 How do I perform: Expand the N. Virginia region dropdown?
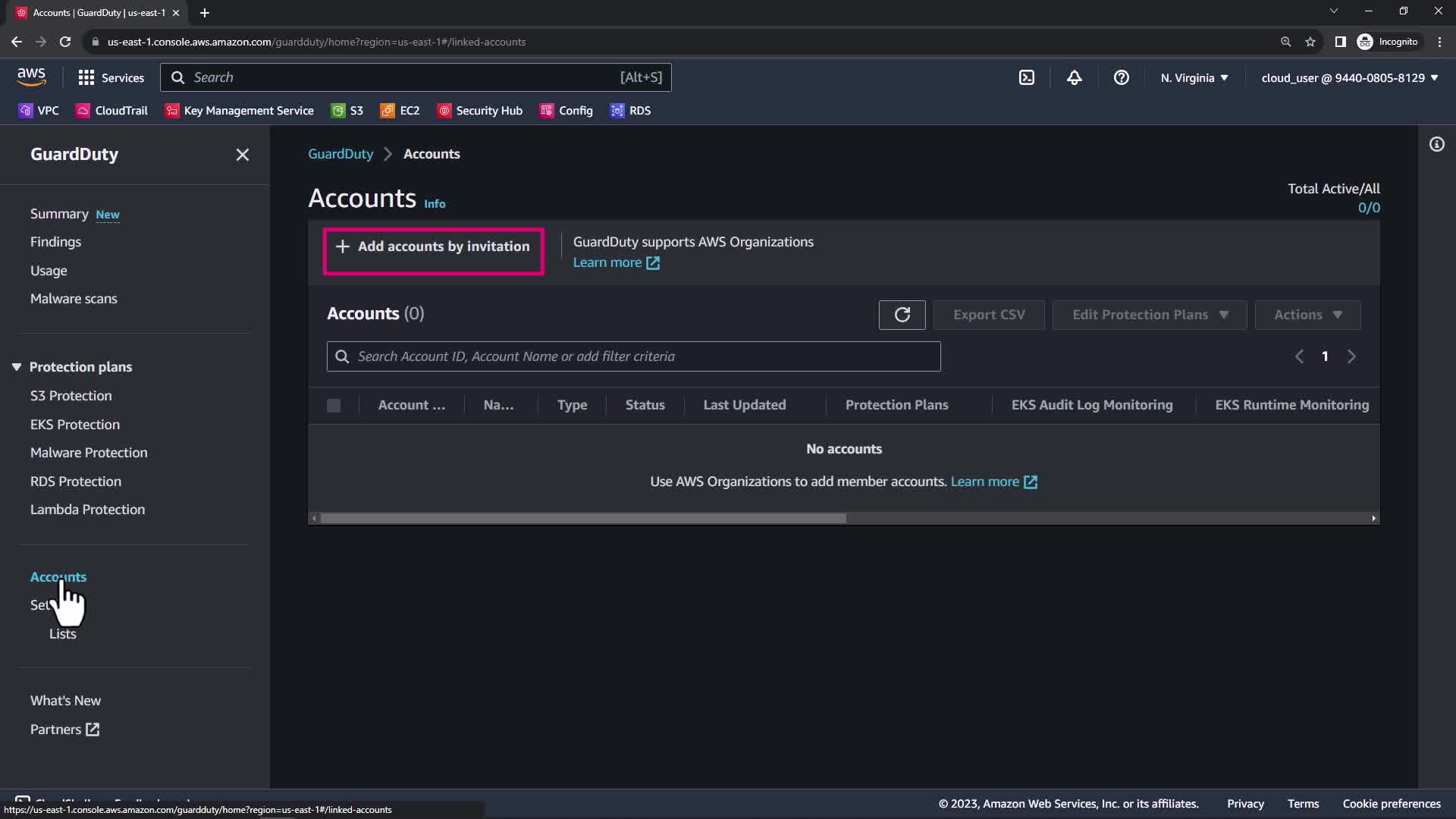1194,77
